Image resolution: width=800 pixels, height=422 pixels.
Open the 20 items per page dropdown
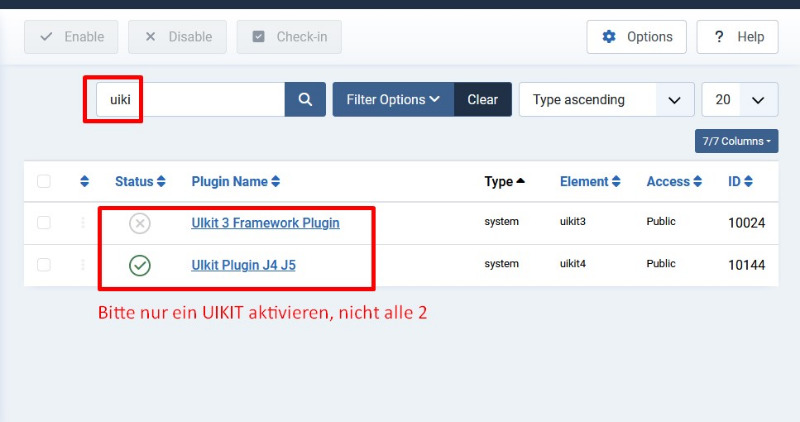(740, 100)
